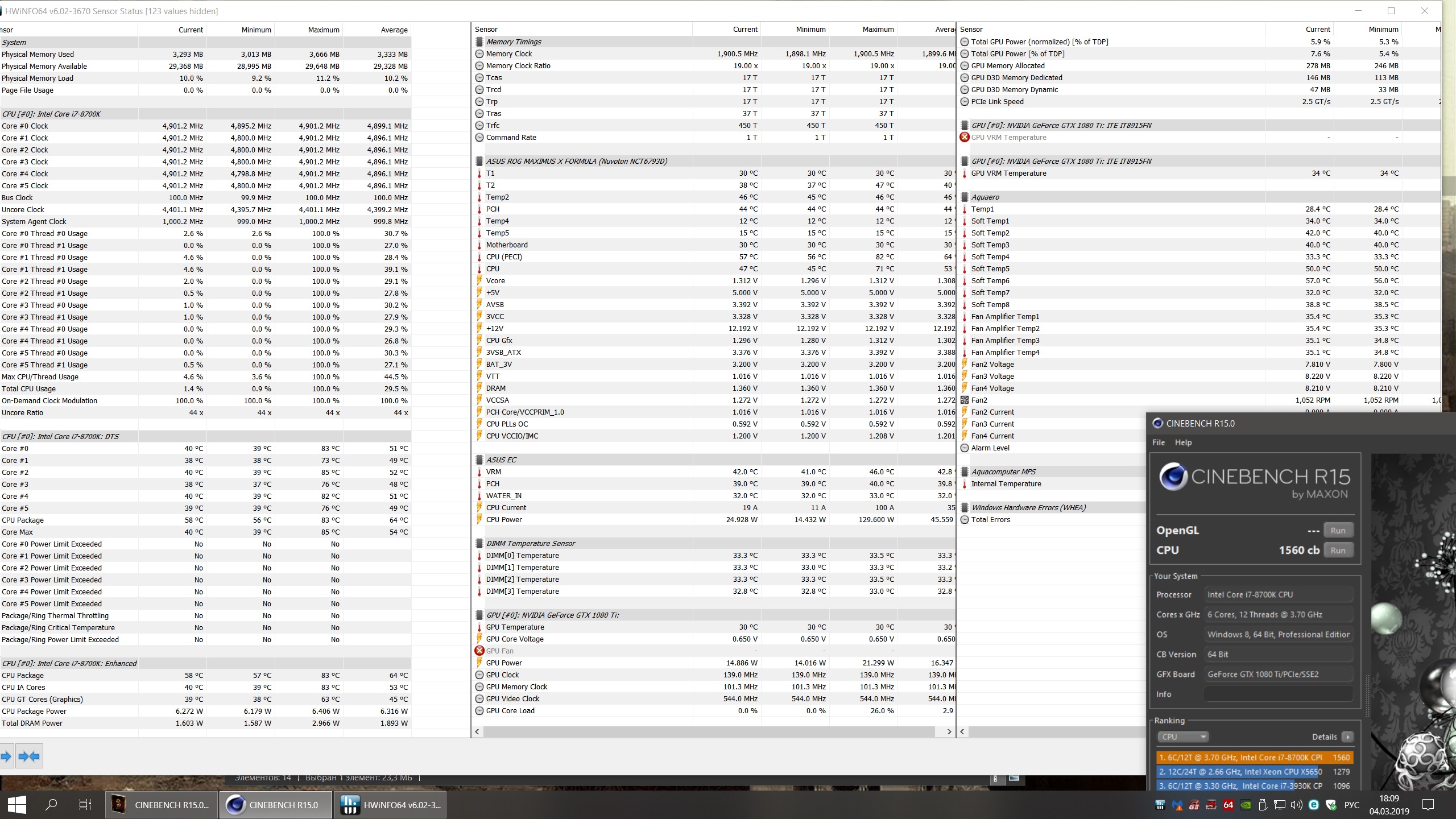Expand the ranking Details arrow
The width and height of the screenshot is (1456, 819).
point(1347,737)
